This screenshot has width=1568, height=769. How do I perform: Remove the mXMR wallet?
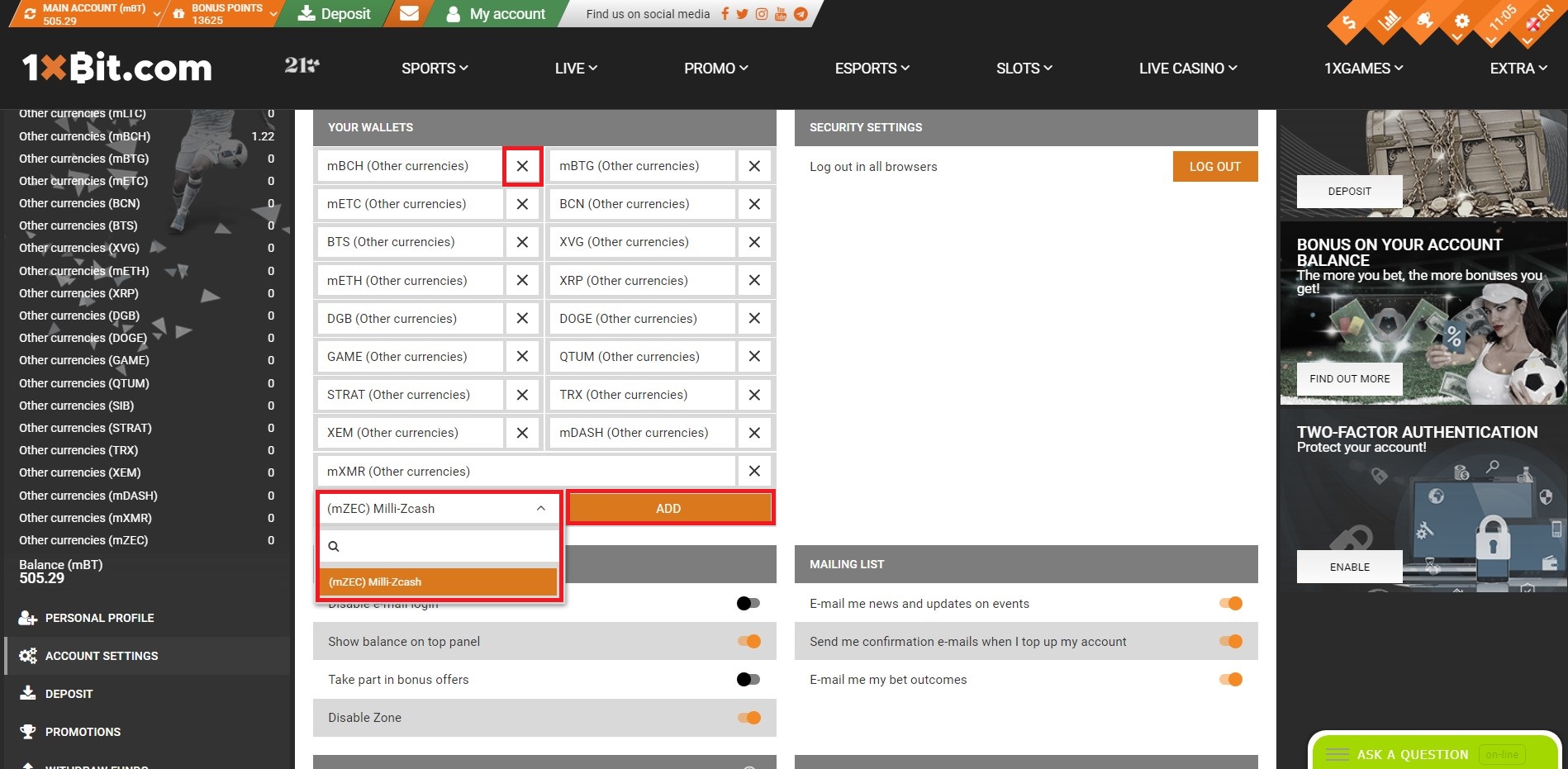pyautogui.click(x=754, y=471)
